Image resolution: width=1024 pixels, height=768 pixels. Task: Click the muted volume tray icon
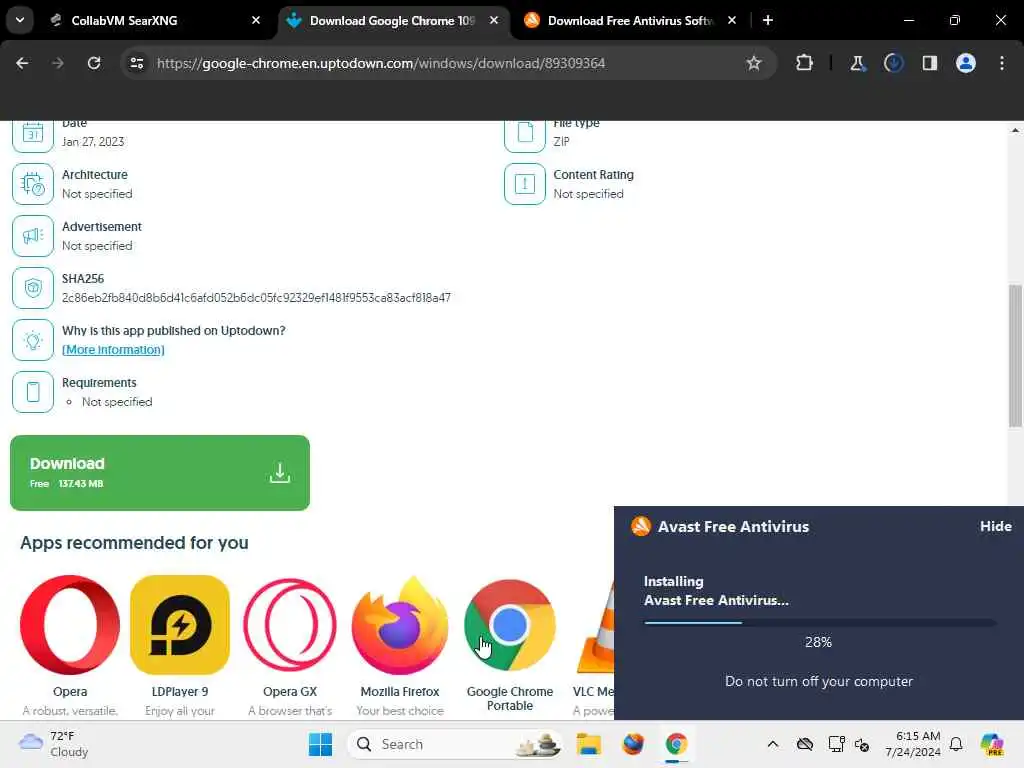click(x=862, y=744)
